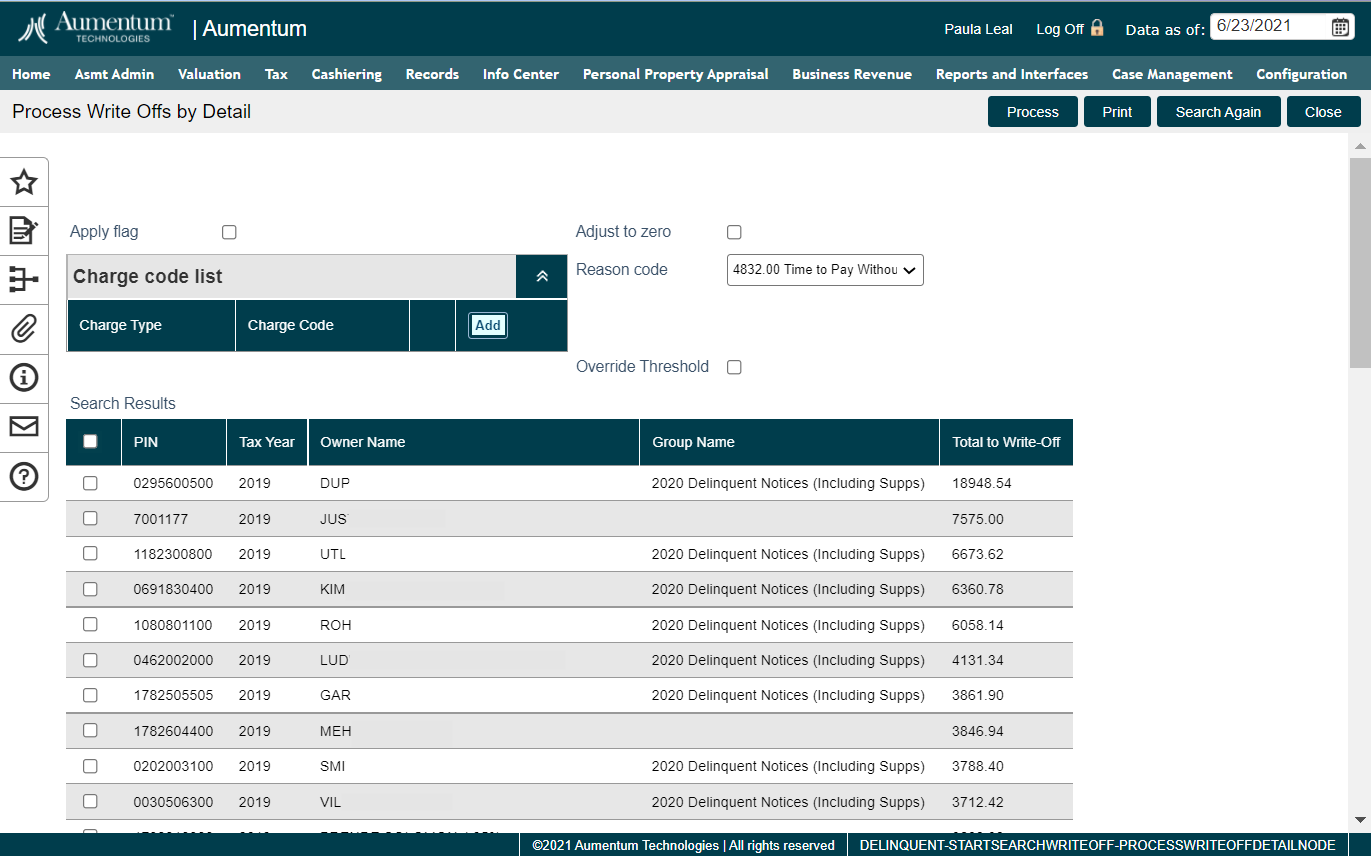Image resolution: width=1371 pixels, height=856 pixels.
Task: Click owner name ROH in results
Action: point(336,625)
